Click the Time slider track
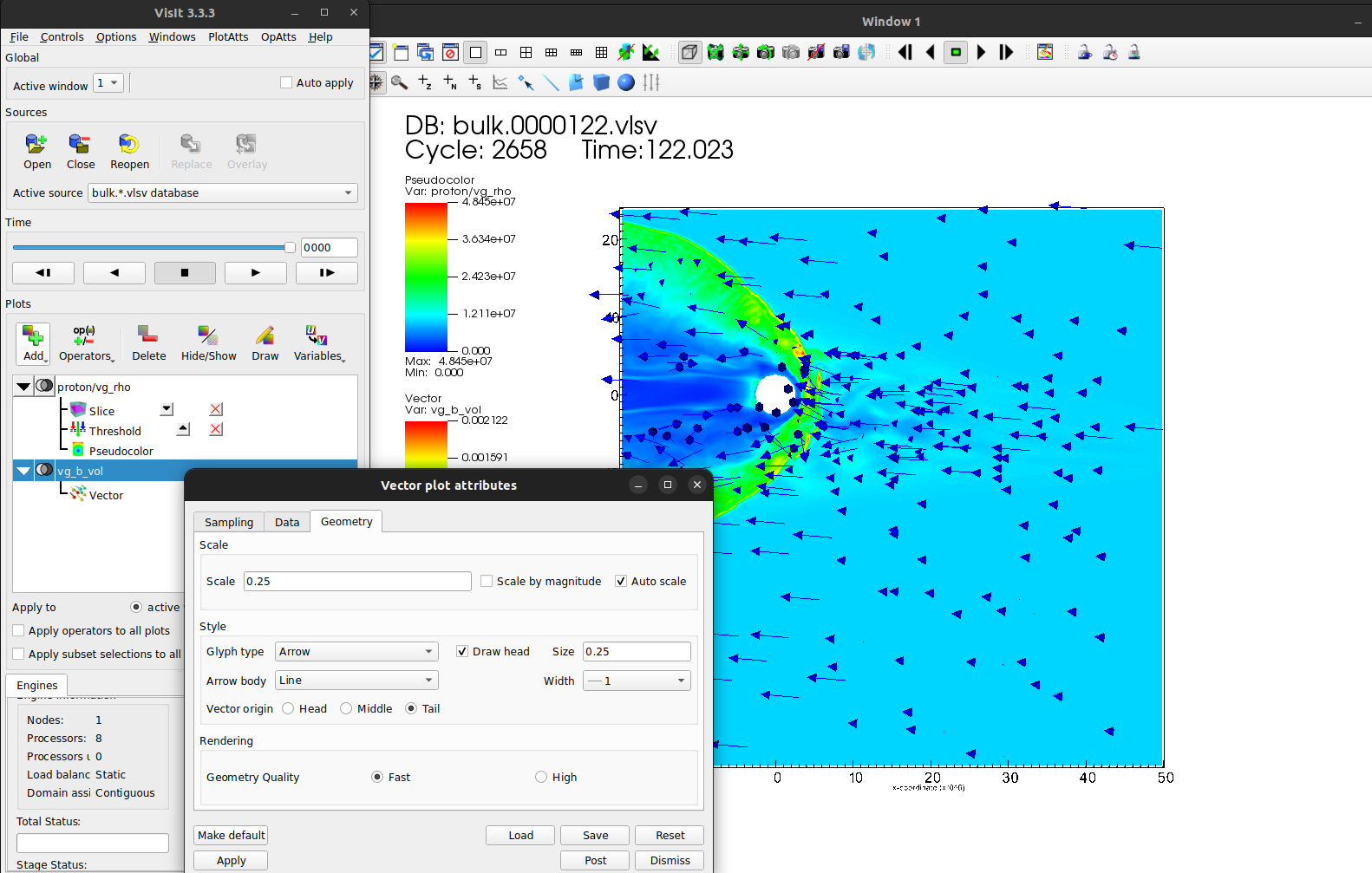This screenshot has height=873, width=1372. (x=152, y=248)
